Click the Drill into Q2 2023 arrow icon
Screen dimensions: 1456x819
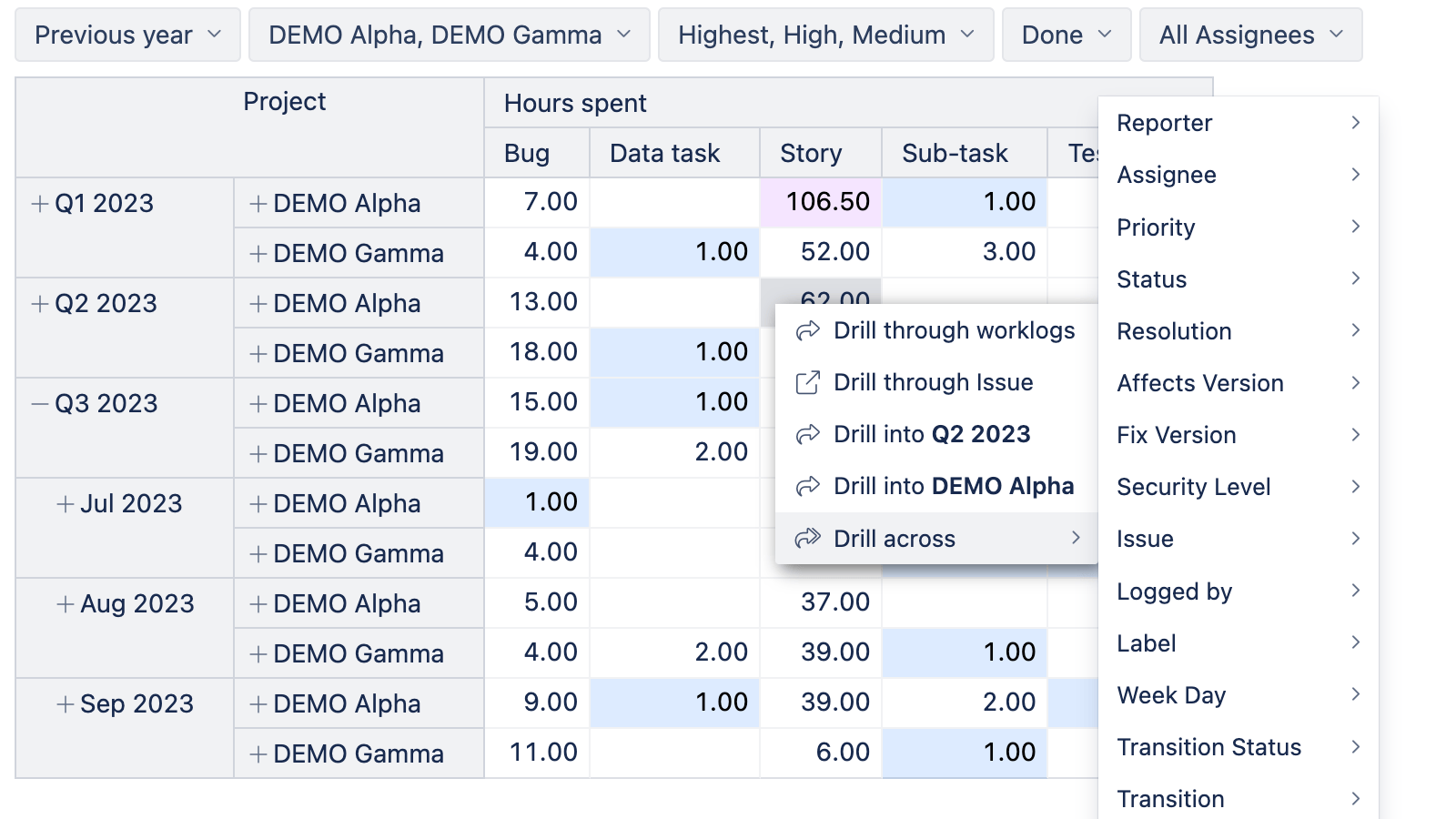tap(807, 435)
